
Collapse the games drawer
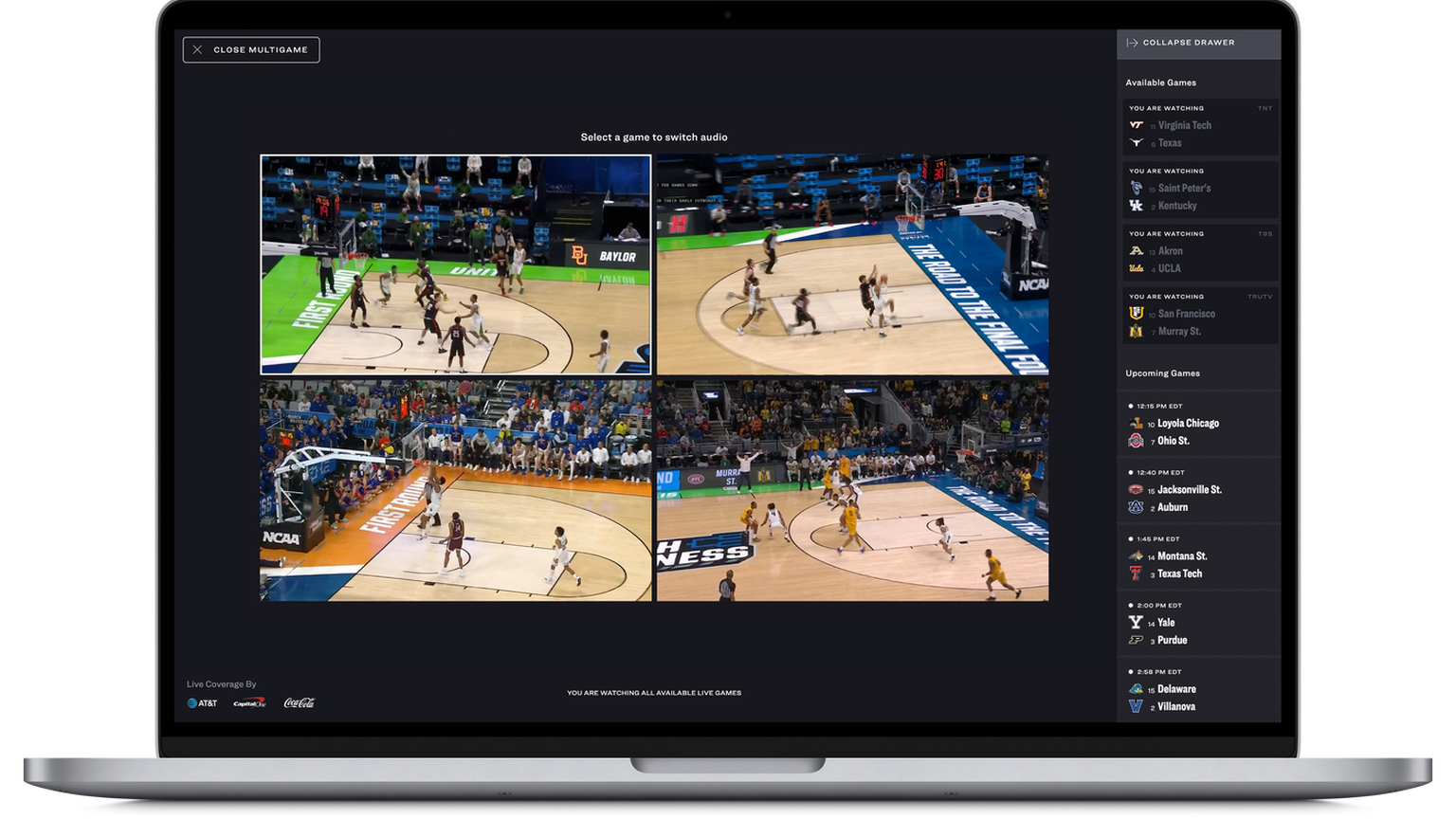tap(1198, 43)
